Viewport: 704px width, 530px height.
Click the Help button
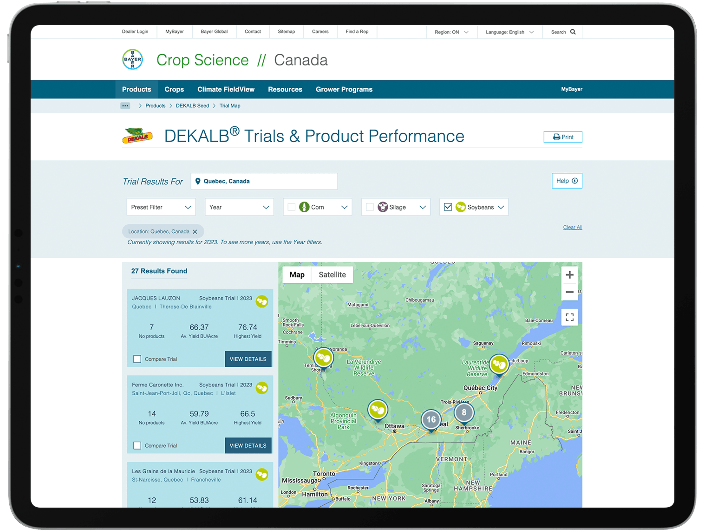[x=567, y=181]
